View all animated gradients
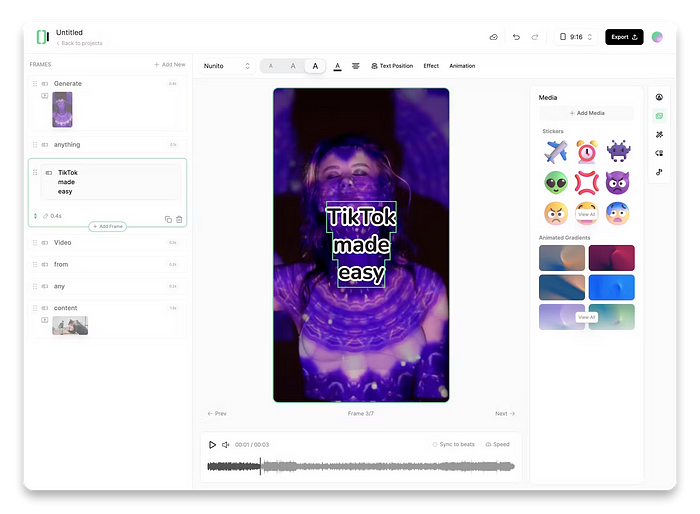The width and height of the screenshot is (700, 514). click(x=587, y=317)
